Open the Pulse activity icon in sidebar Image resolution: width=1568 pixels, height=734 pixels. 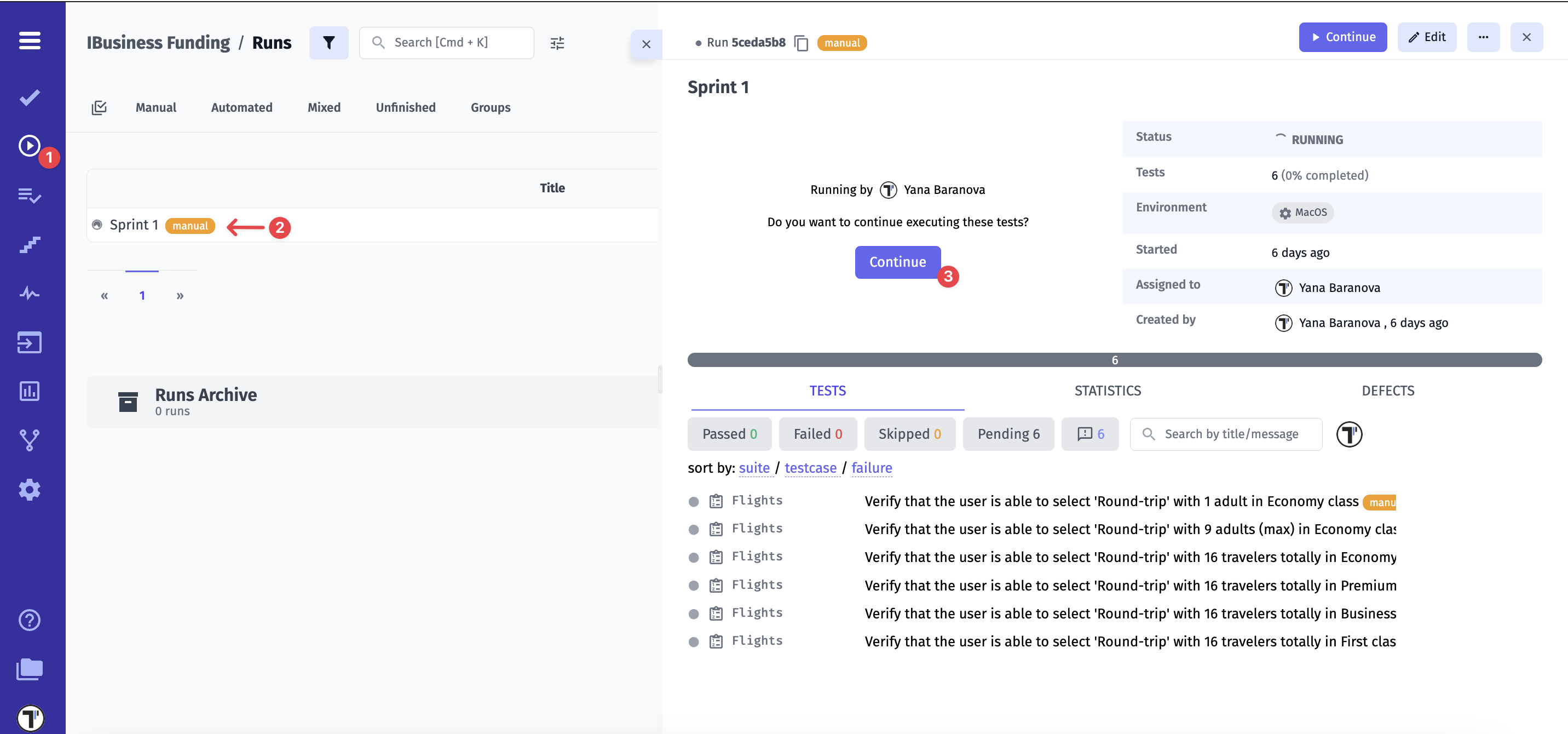coord(29,294)
